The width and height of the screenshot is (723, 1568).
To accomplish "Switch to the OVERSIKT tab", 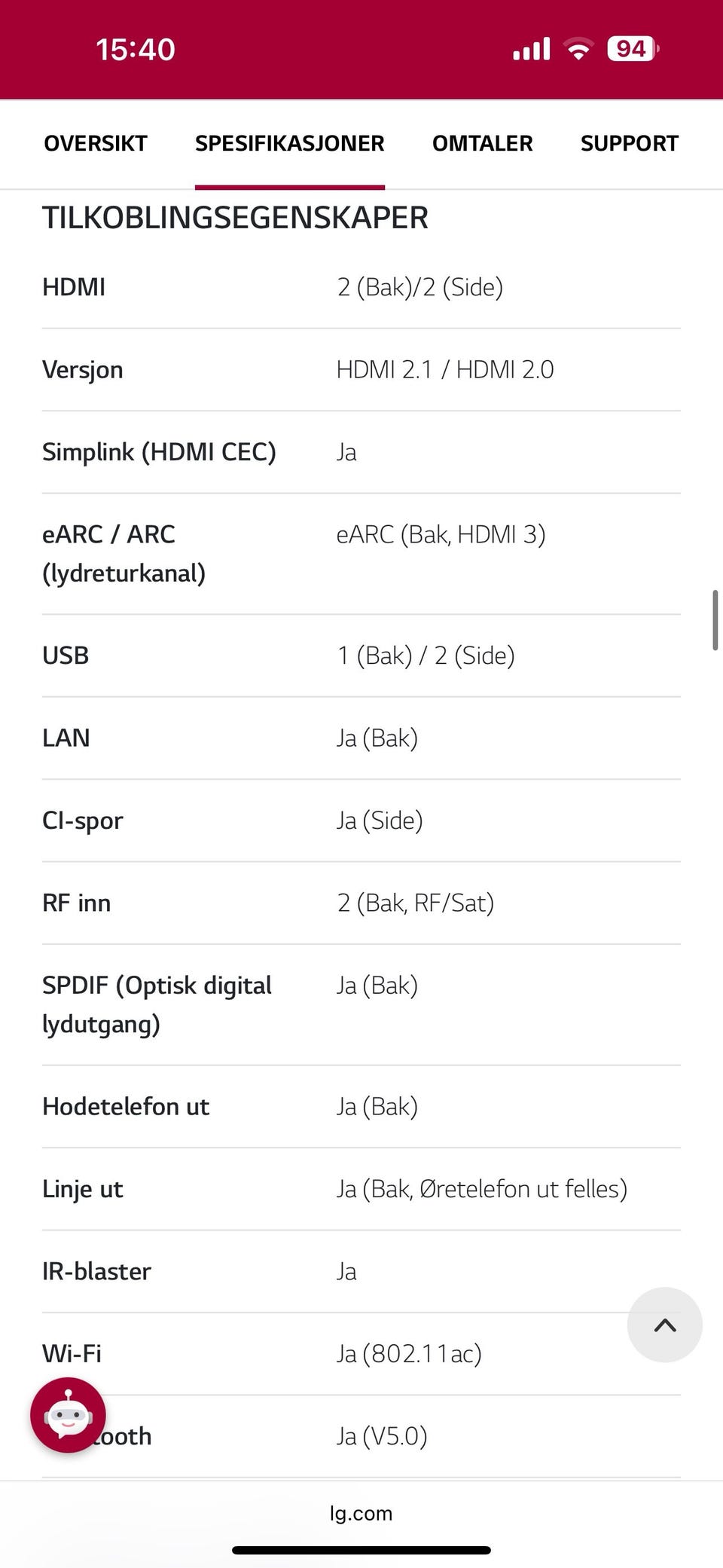I will point(96,143).
